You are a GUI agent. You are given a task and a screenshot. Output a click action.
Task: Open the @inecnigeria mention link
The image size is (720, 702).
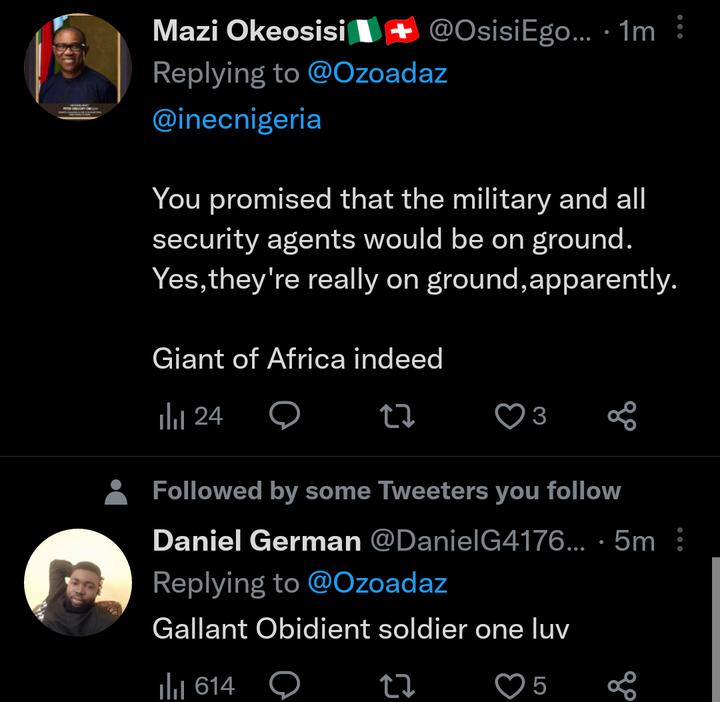(x=237, y=119)
